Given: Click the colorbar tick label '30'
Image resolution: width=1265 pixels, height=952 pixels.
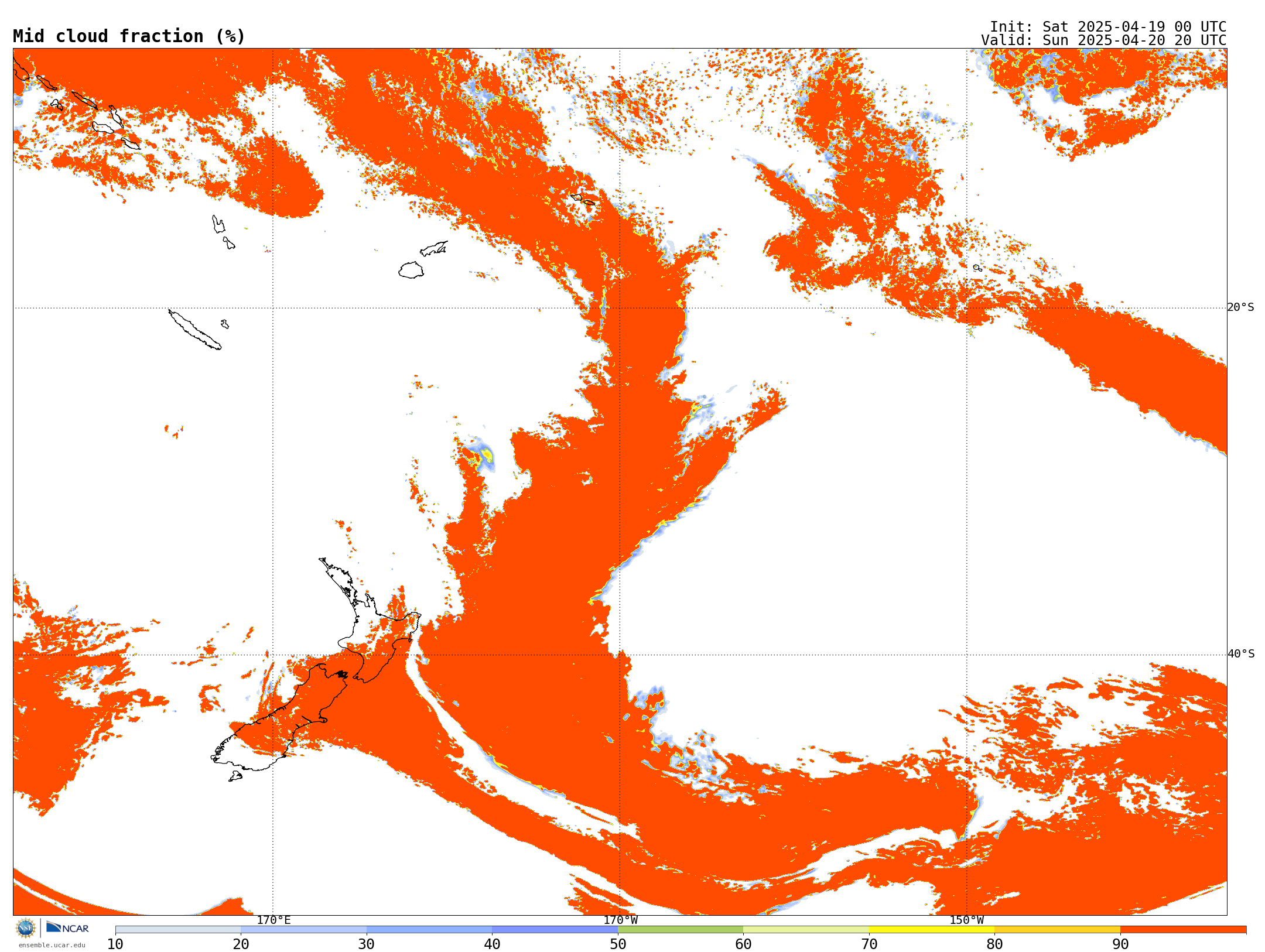Looking at the screenshot, I should (367, 944).
